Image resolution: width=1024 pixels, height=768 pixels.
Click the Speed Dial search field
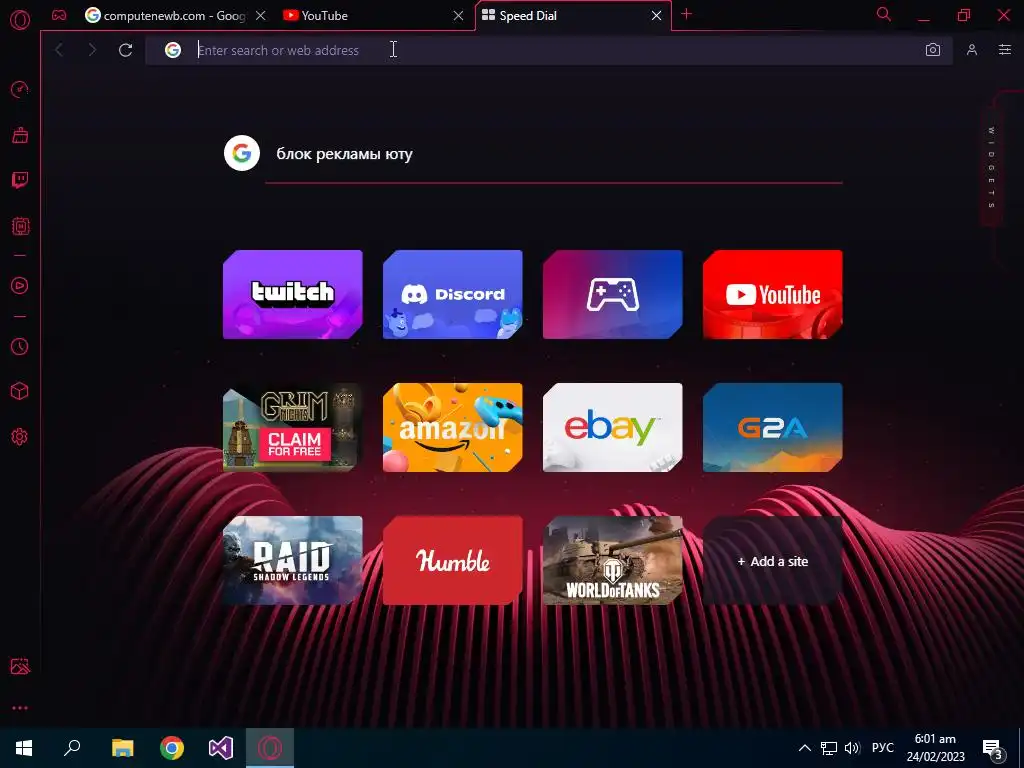(x=554, y=154)
